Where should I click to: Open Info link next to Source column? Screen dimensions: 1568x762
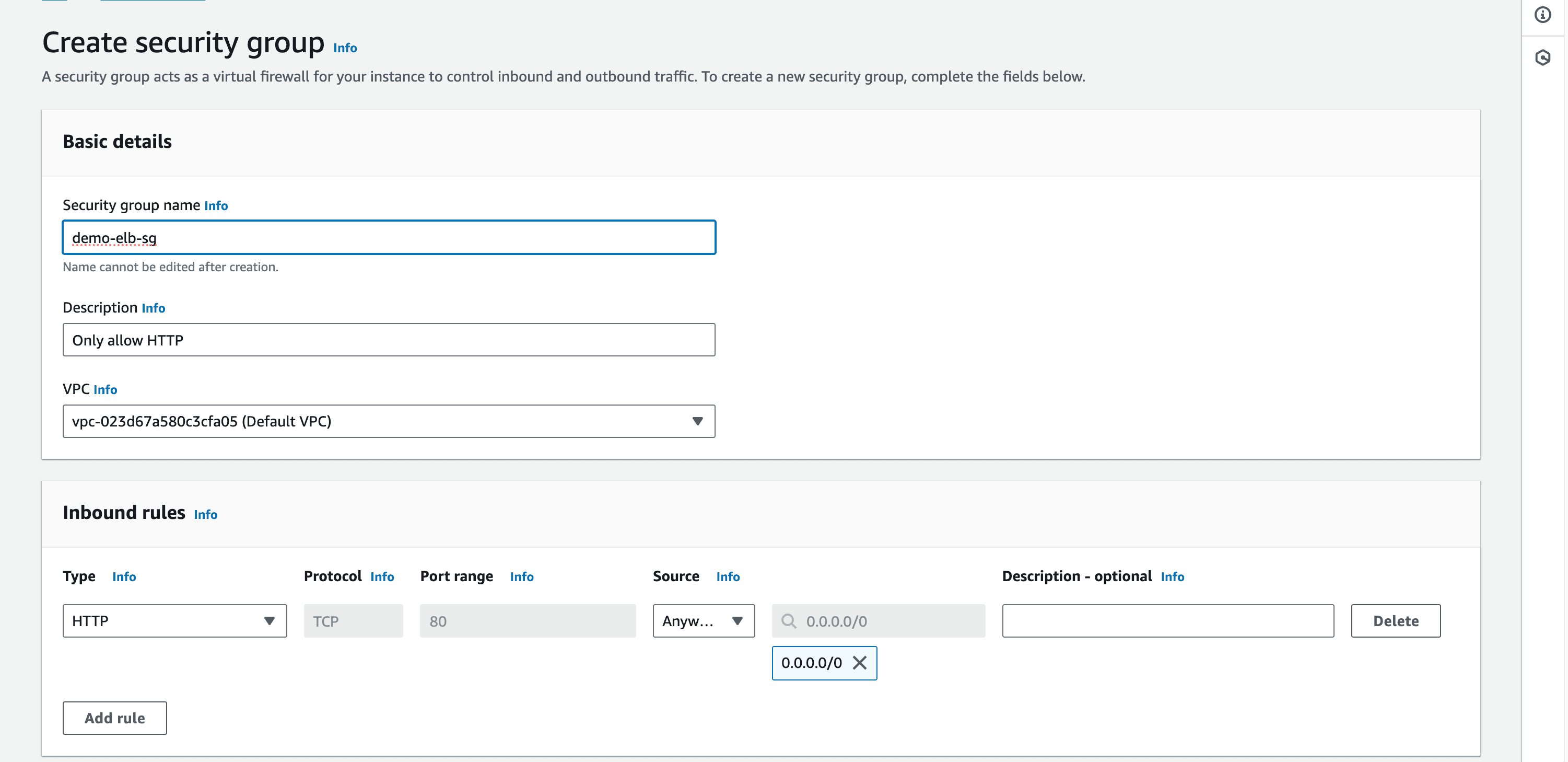pos(728,577)
